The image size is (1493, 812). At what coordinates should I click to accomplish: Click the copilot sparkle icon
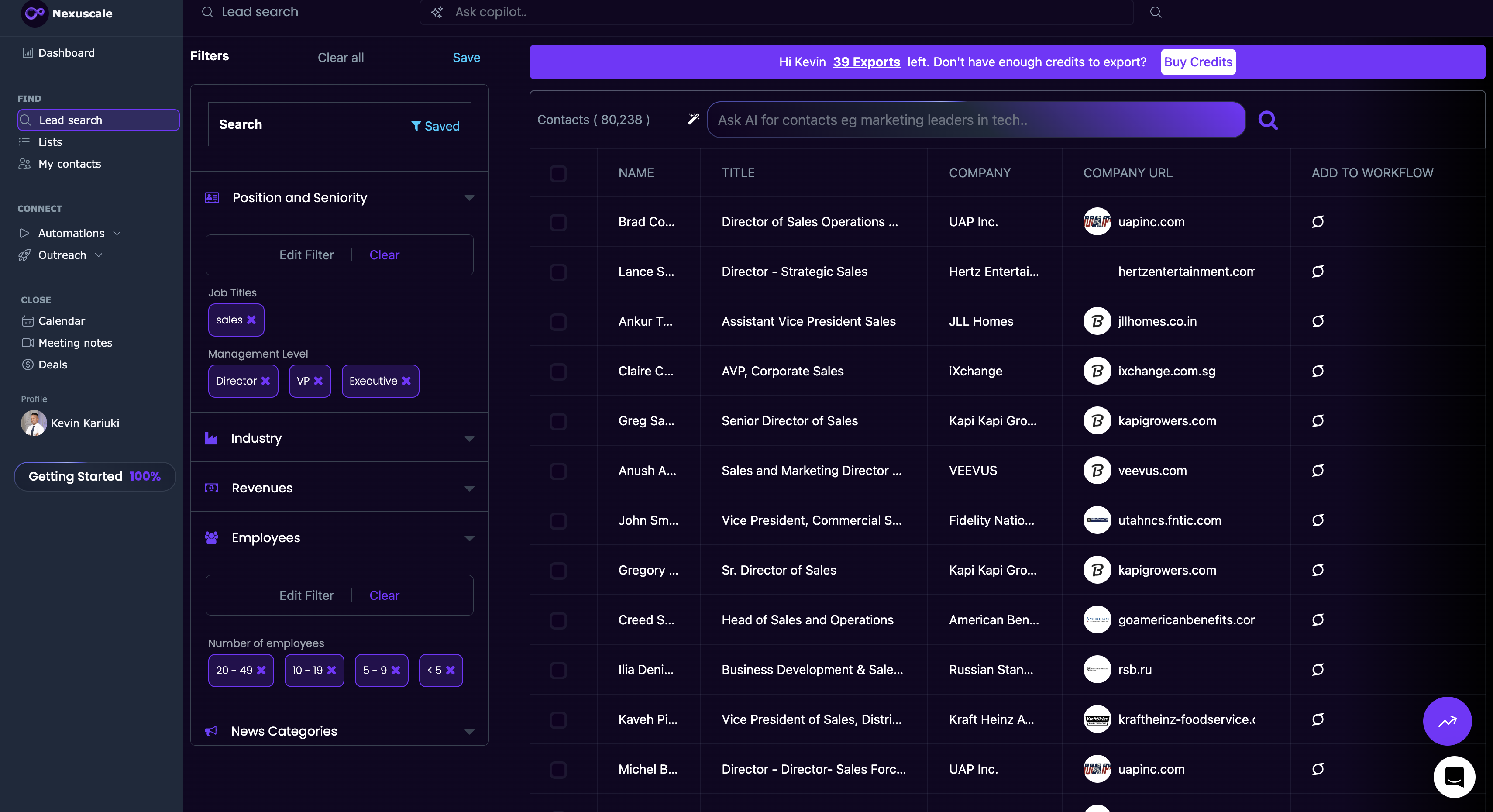coord(437,12)
